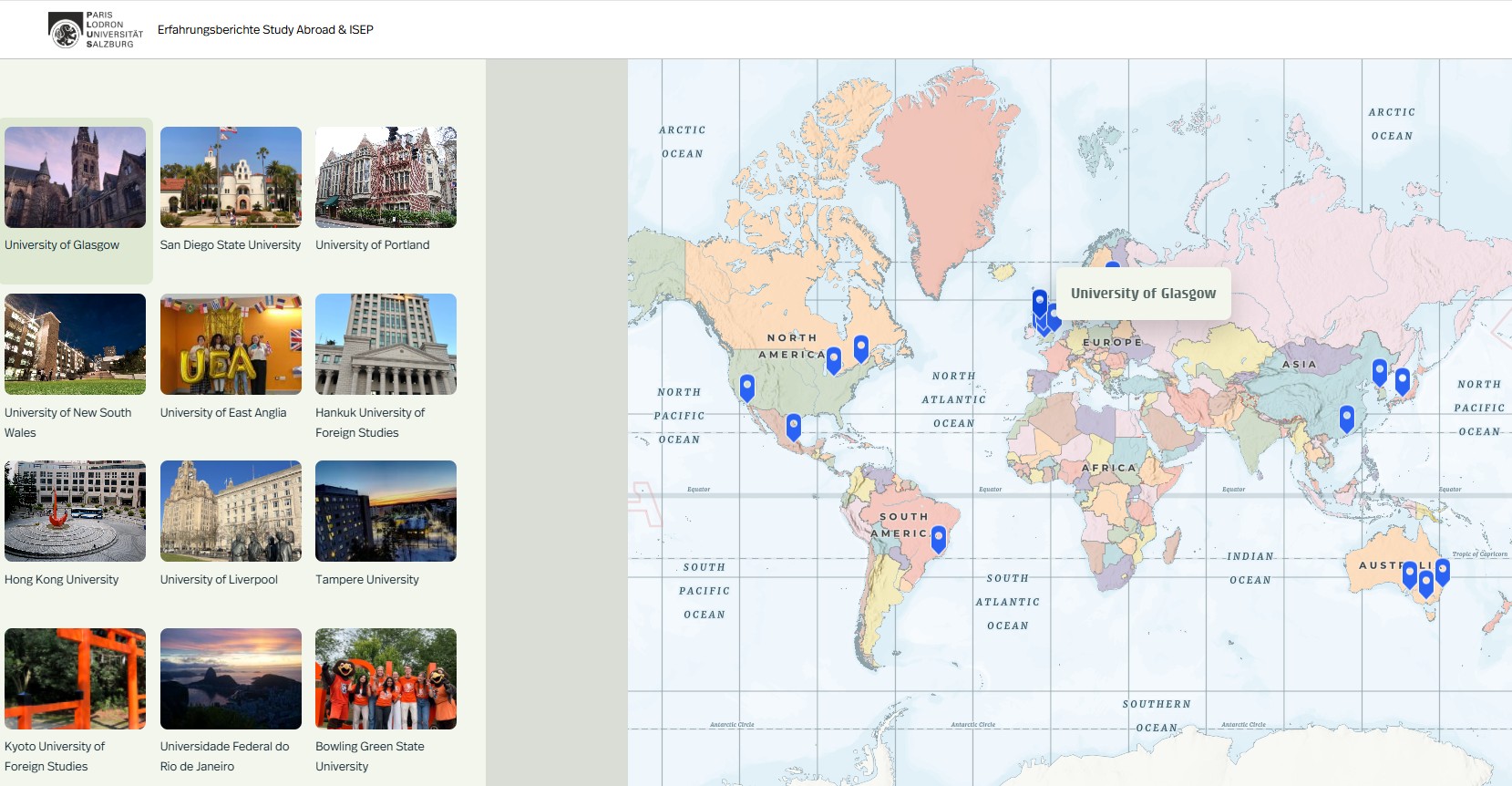Select the map pin in the US Midwest
The image size is (1512, 786).
point(834,360)
